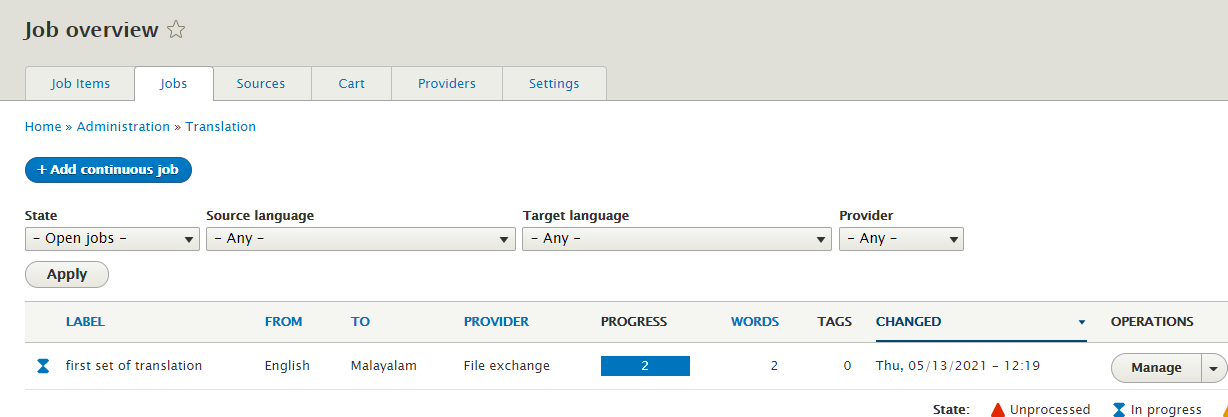Expand the arrow next to Manage button
Viewport: 1228px width, 417px height.
(1214, 368)
